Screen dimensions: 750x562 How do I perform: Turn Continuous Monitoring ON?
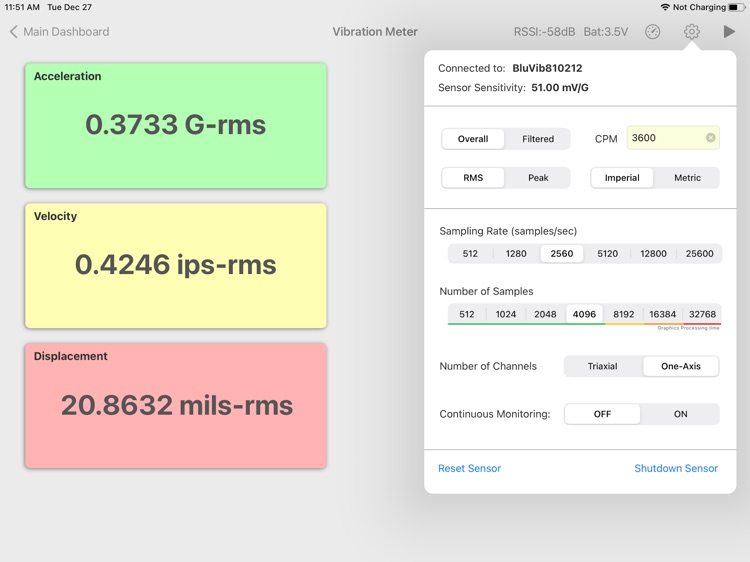(x=680, y=414)
